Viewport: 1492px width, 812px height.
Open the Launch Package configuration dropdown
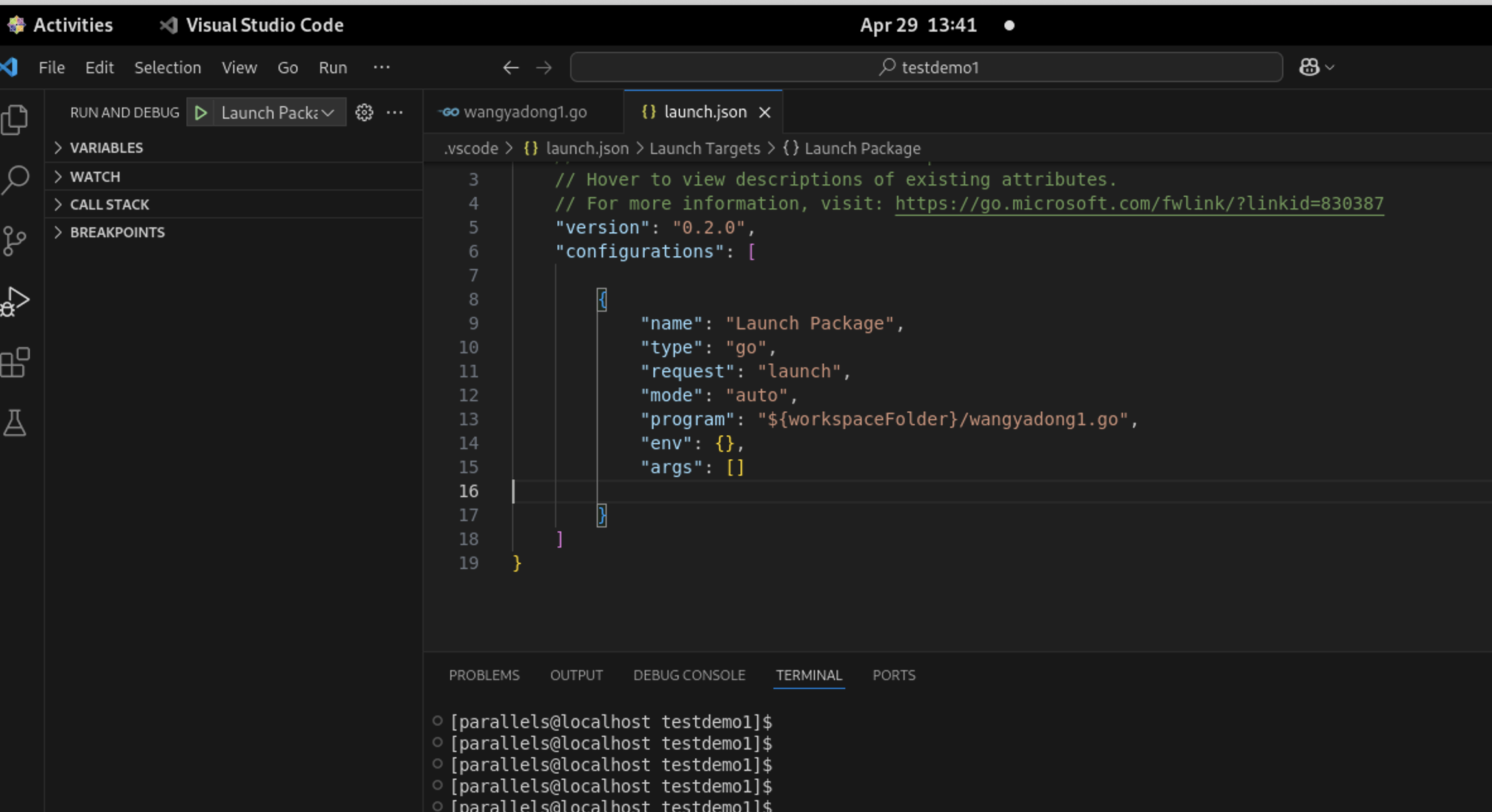(272, 112)
